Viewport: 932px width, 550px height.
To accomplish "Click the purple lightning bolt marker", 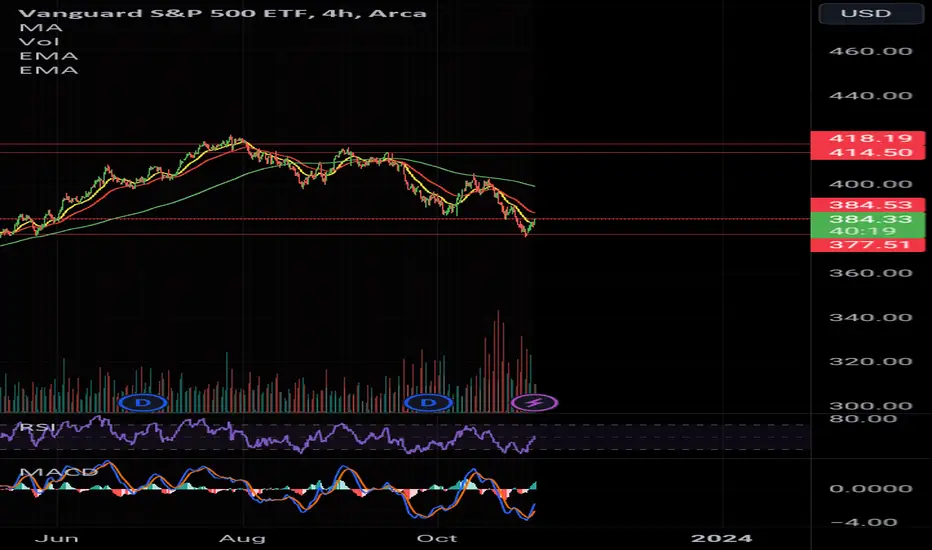I will (x=534, y=403).
